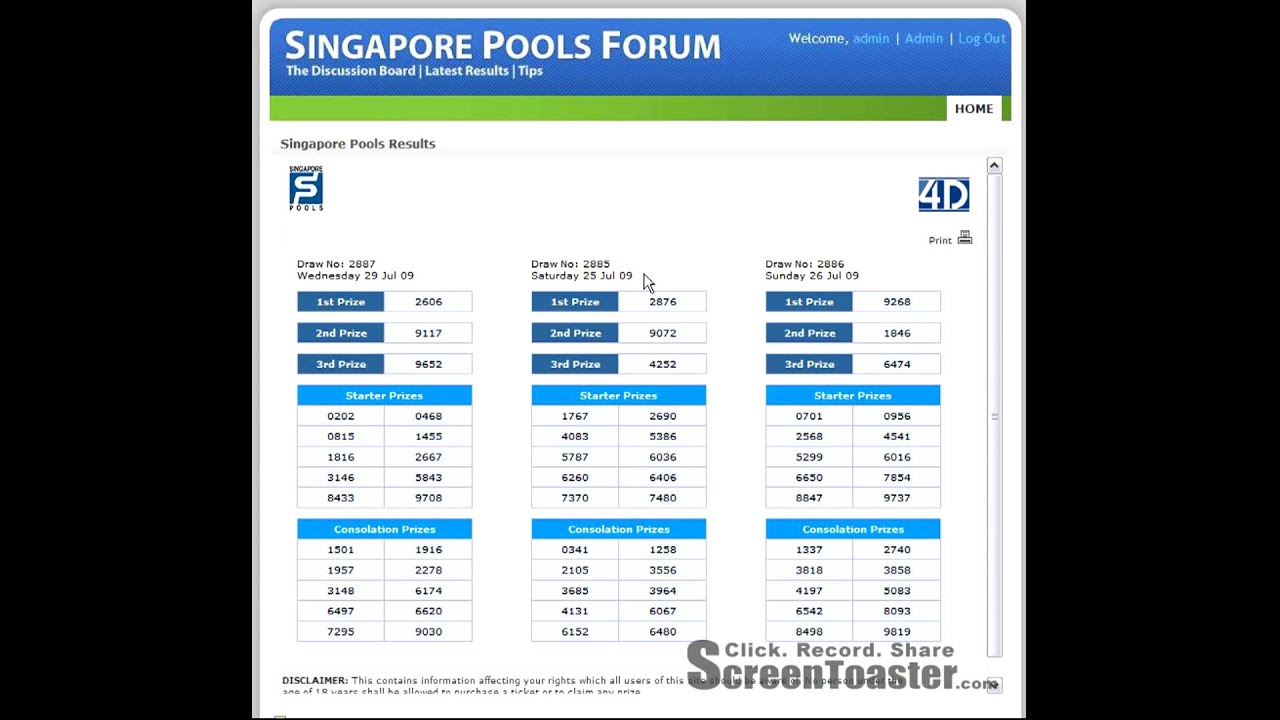Open the HOME tab
Image resolution: width=1280 pixels, height=720 pixels.
coord(974,109)
